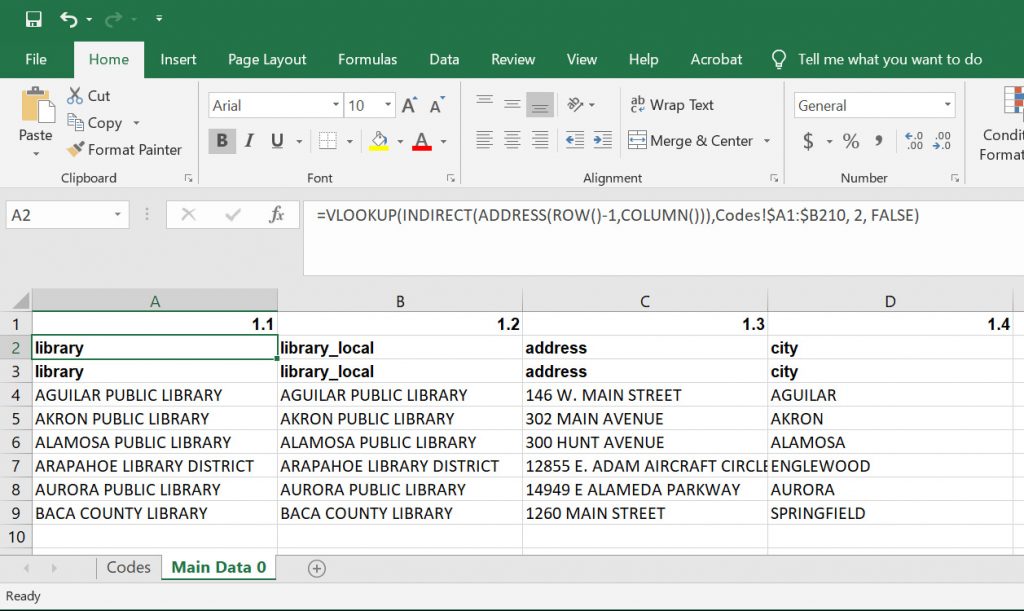Toggle Italic formatting

tap(249, 141)
